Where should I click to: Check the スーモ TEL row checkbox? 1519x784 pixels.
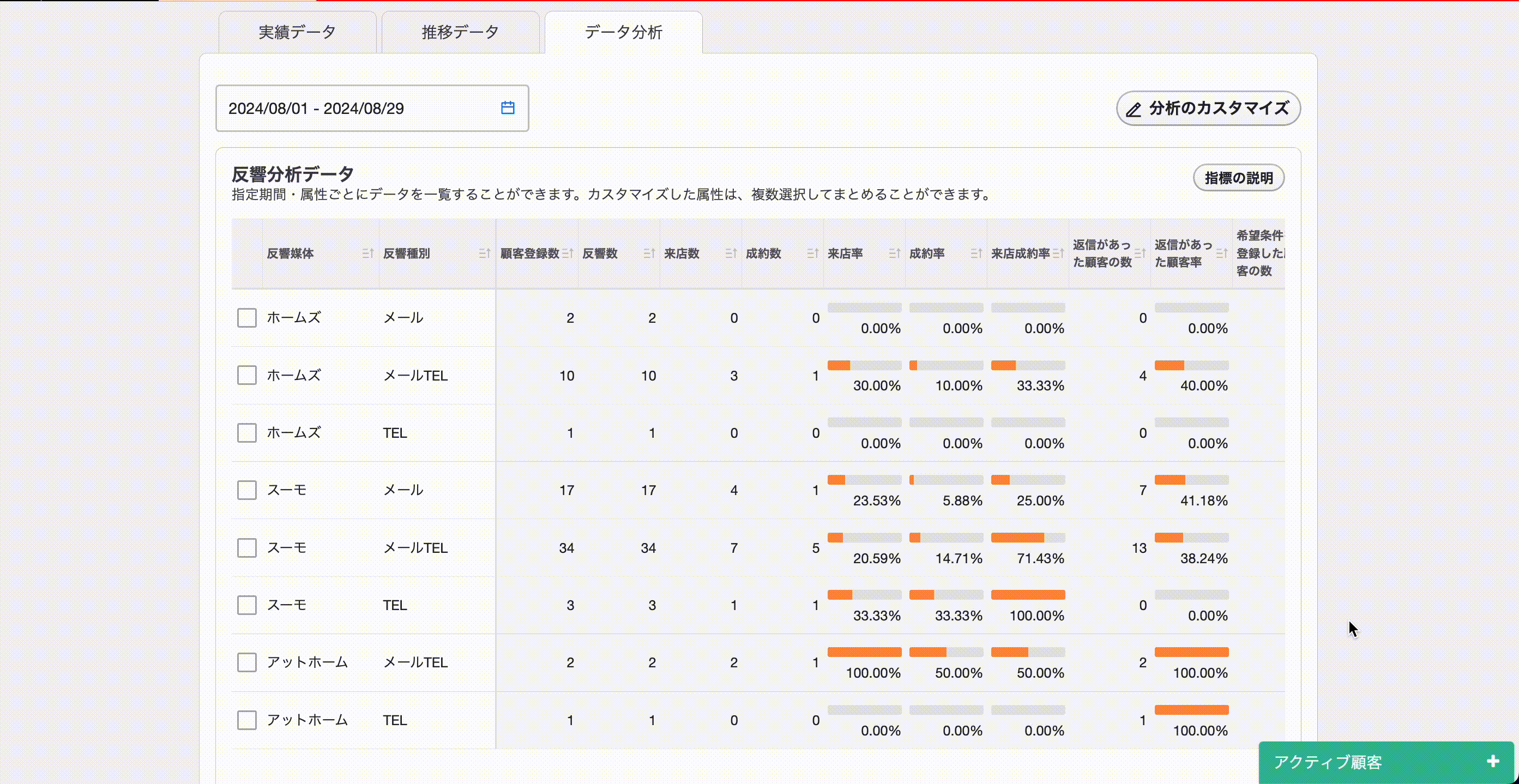[246, 605]
